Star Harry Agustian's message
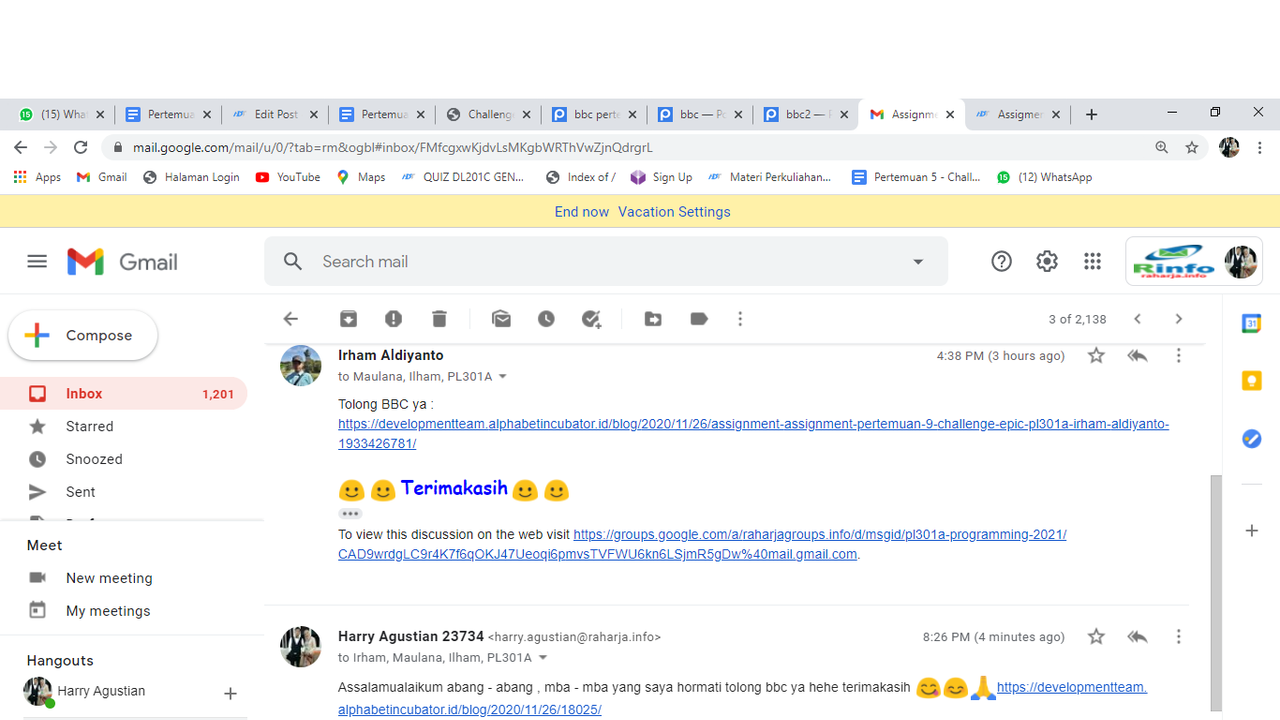Screen dimensions: 1280x720 point(1096,636)
